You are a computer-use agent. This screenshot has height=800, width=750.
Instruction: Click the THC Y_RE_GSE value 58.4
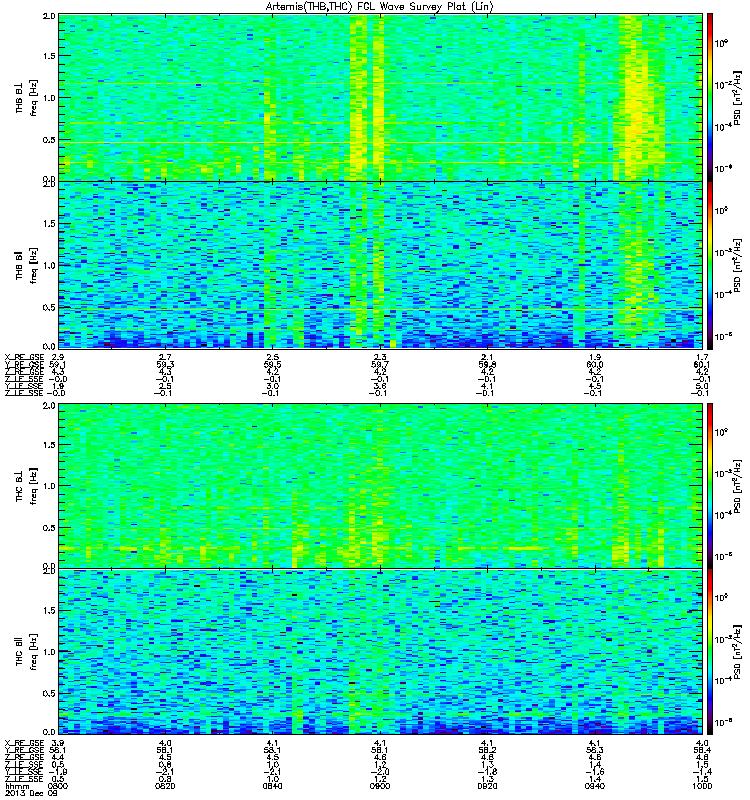[702, 751]
